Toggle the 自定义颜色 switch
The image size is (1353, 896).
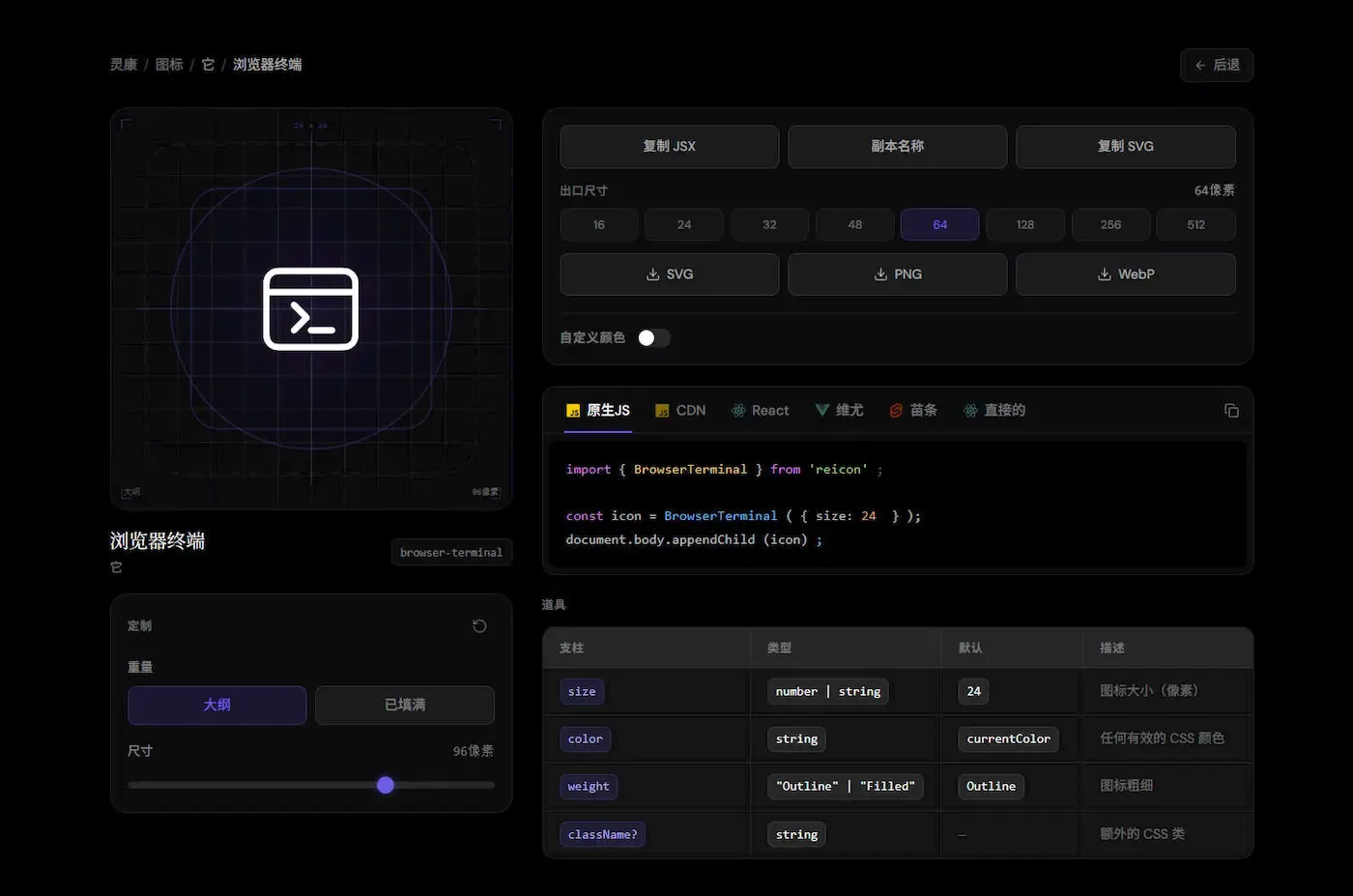click(653, 337)
